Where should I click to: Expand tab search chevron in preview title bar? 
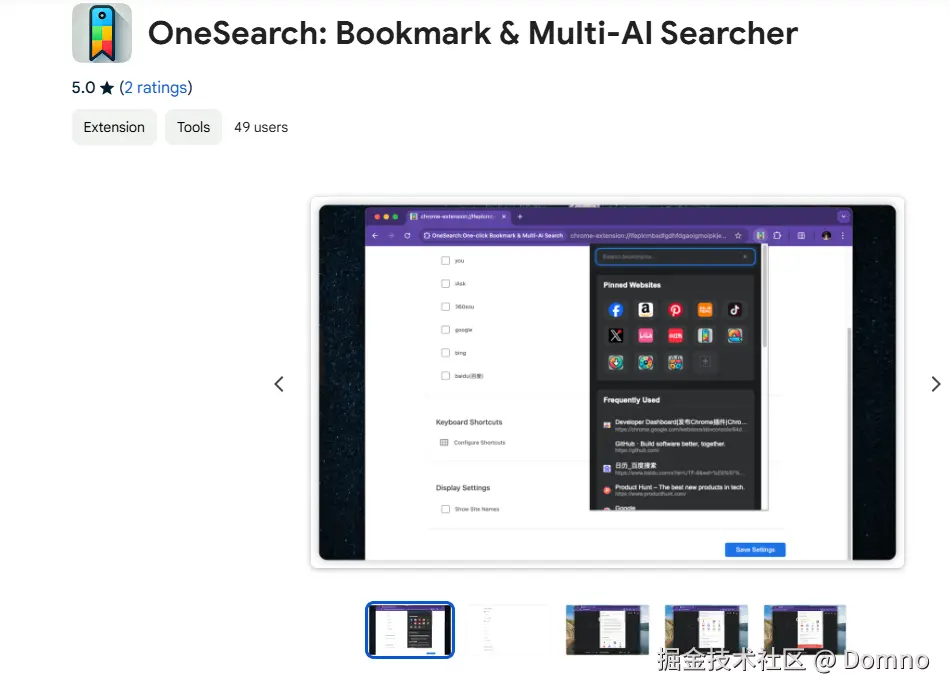click(x=843, y=216)
